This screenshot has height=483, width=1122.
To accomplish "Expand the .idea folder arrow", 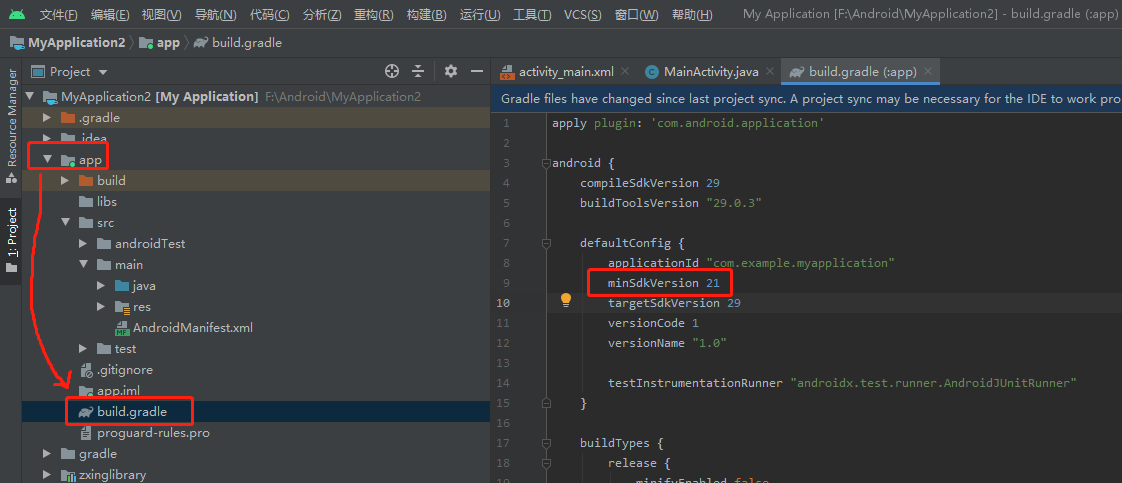I will [47, 138].
